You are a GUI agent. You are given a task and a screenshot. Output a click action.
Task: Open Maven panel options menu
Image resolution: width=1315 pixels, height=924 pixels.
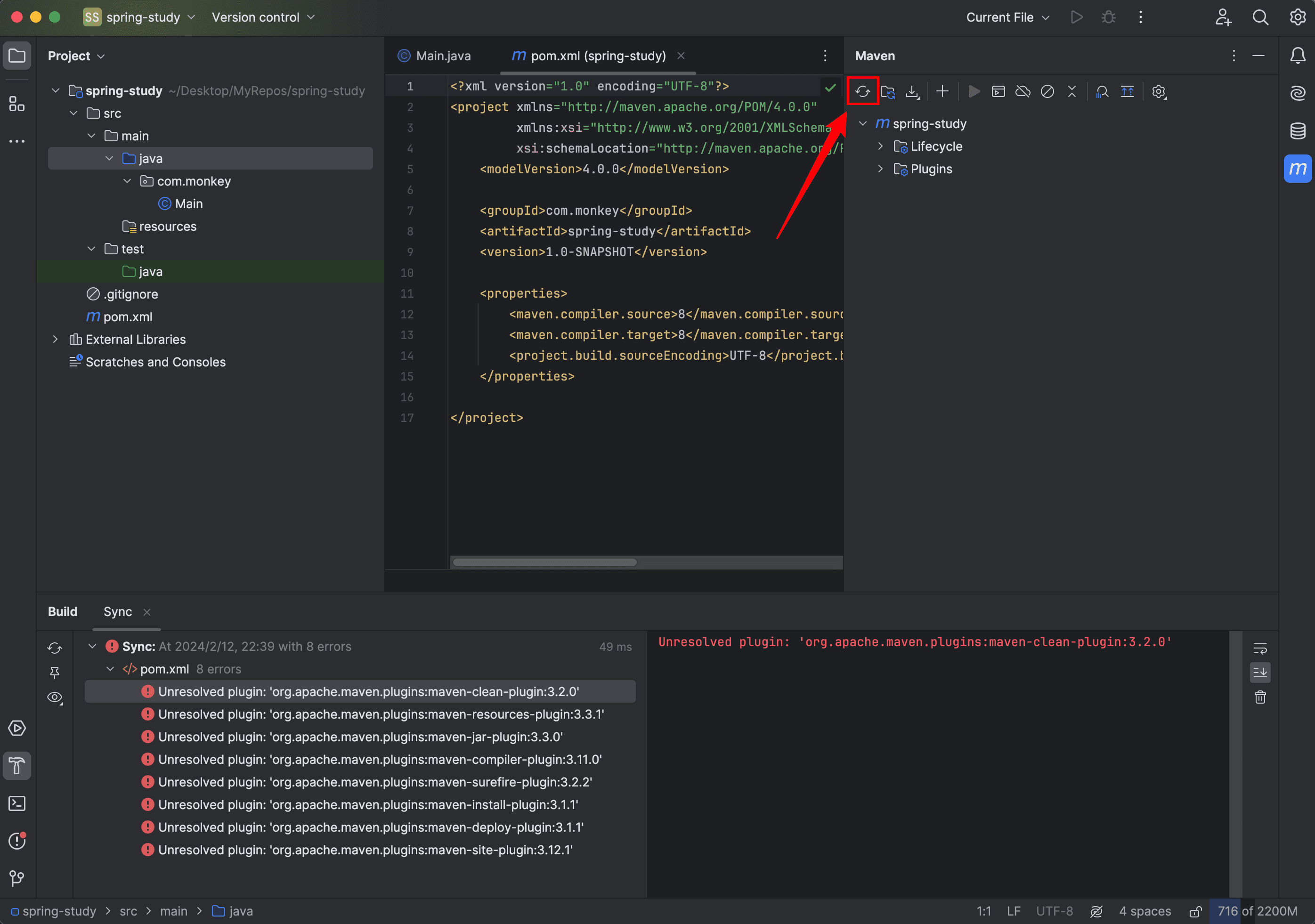point(1234,56)
